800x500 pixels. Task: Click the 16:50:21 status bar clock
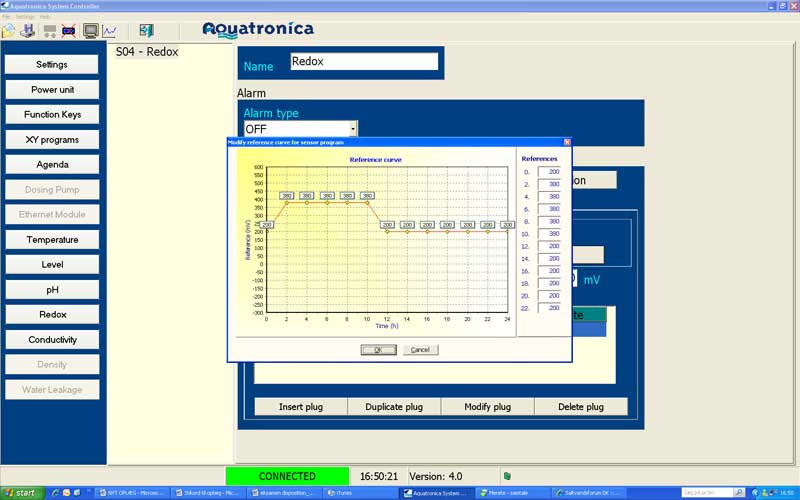coord(379,476)
